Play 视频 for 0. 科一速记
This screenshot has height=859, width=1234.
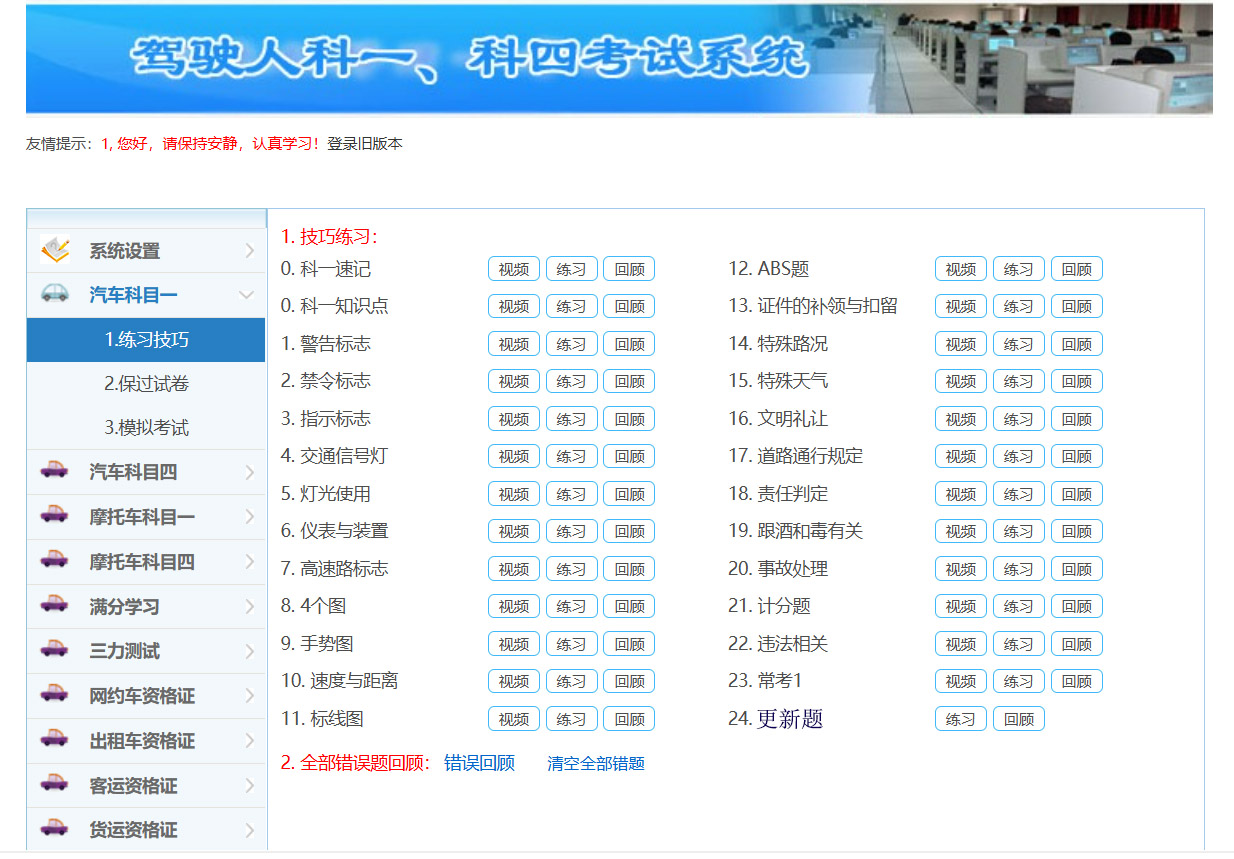coord(514,269)
